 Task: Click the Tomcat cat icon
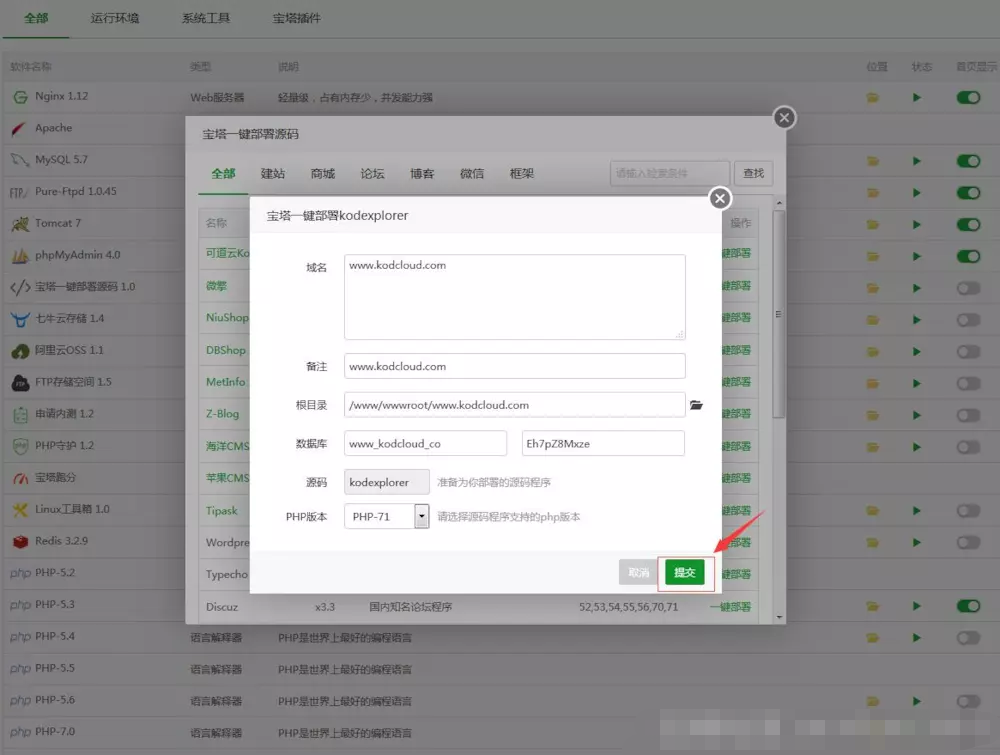[20, 224]
